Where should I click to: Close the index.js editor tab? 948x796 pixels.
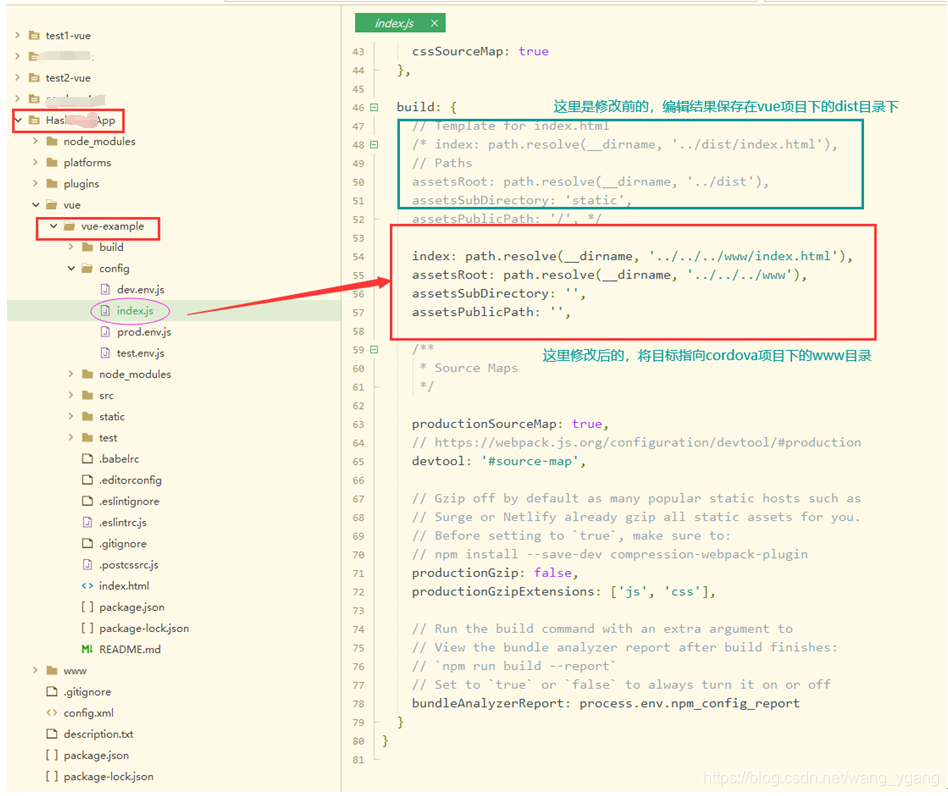point(434,23)
